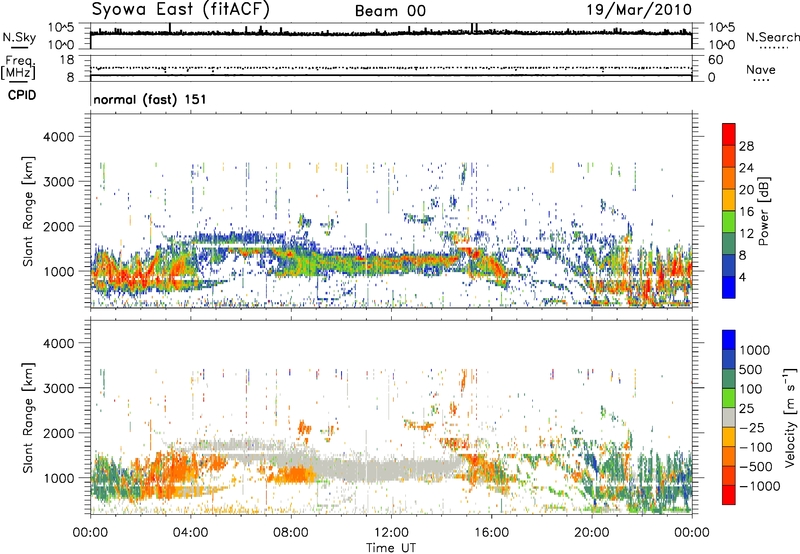Image resolution: width=800 pixels, height=554 pixels.
Task: Click the "3000" tick on the velocity panel
Action: click(x=58, y=388)
